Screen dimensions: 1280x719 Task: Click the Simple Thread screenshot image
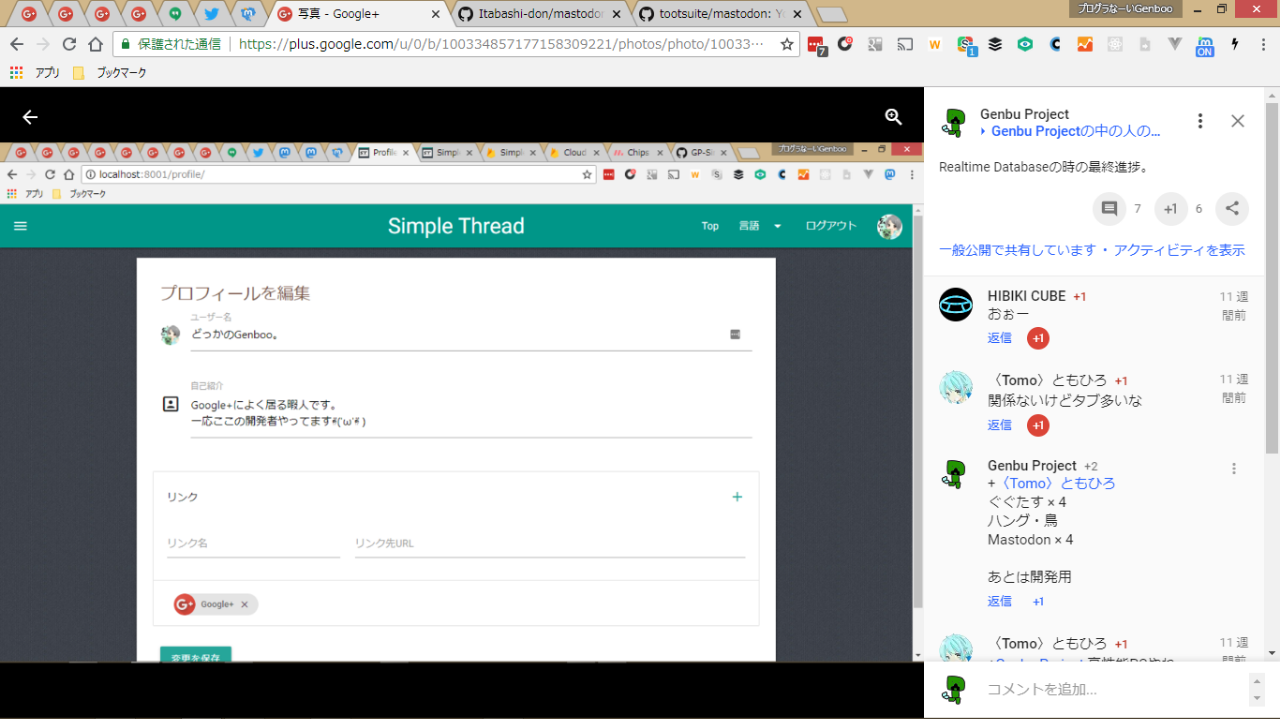click(x=461, y=401)
